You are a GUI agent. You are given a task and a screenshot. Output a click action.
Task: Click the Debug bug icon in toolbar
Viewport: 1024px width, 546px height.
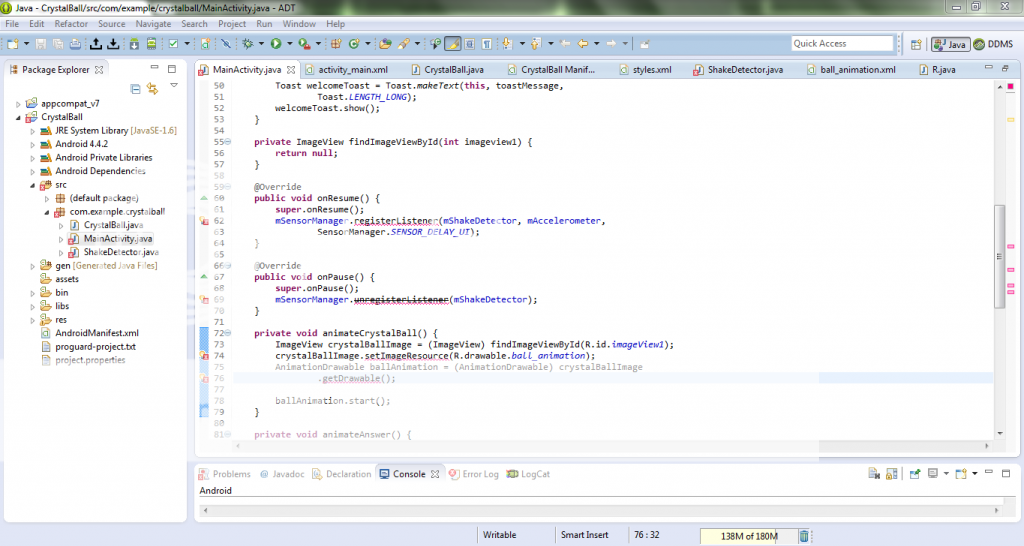tap(247, 44)
